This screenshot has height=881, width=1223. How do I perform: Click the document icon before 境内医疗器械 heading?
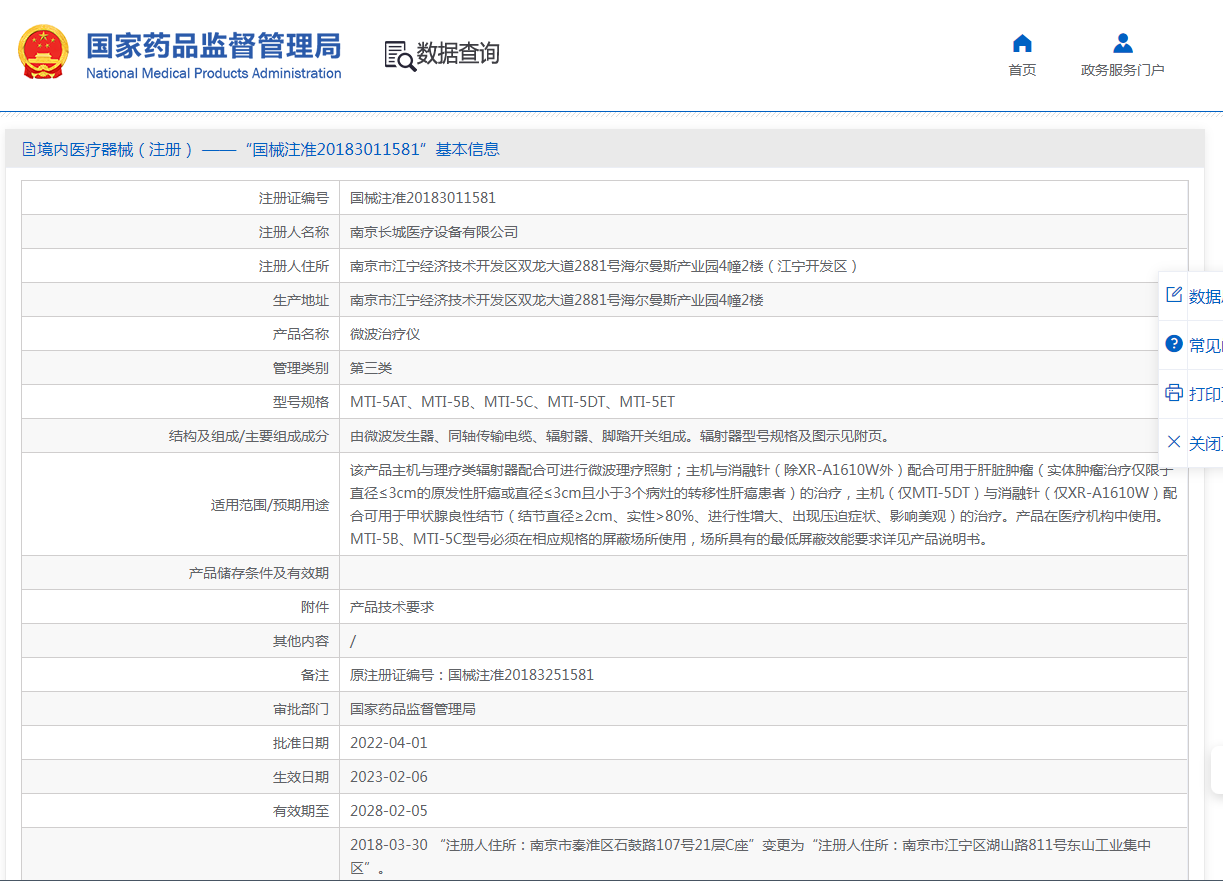(29, 149)
